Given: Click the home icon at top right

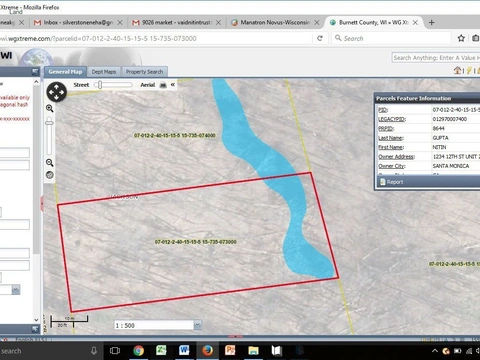Looking at the screenshot, I should (x=457, y=70).
